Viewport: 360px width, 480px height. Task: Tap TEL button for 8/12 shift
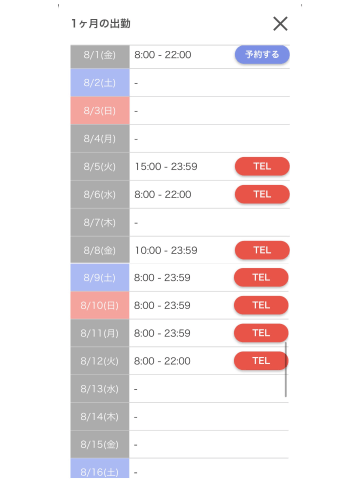(261, 361)
